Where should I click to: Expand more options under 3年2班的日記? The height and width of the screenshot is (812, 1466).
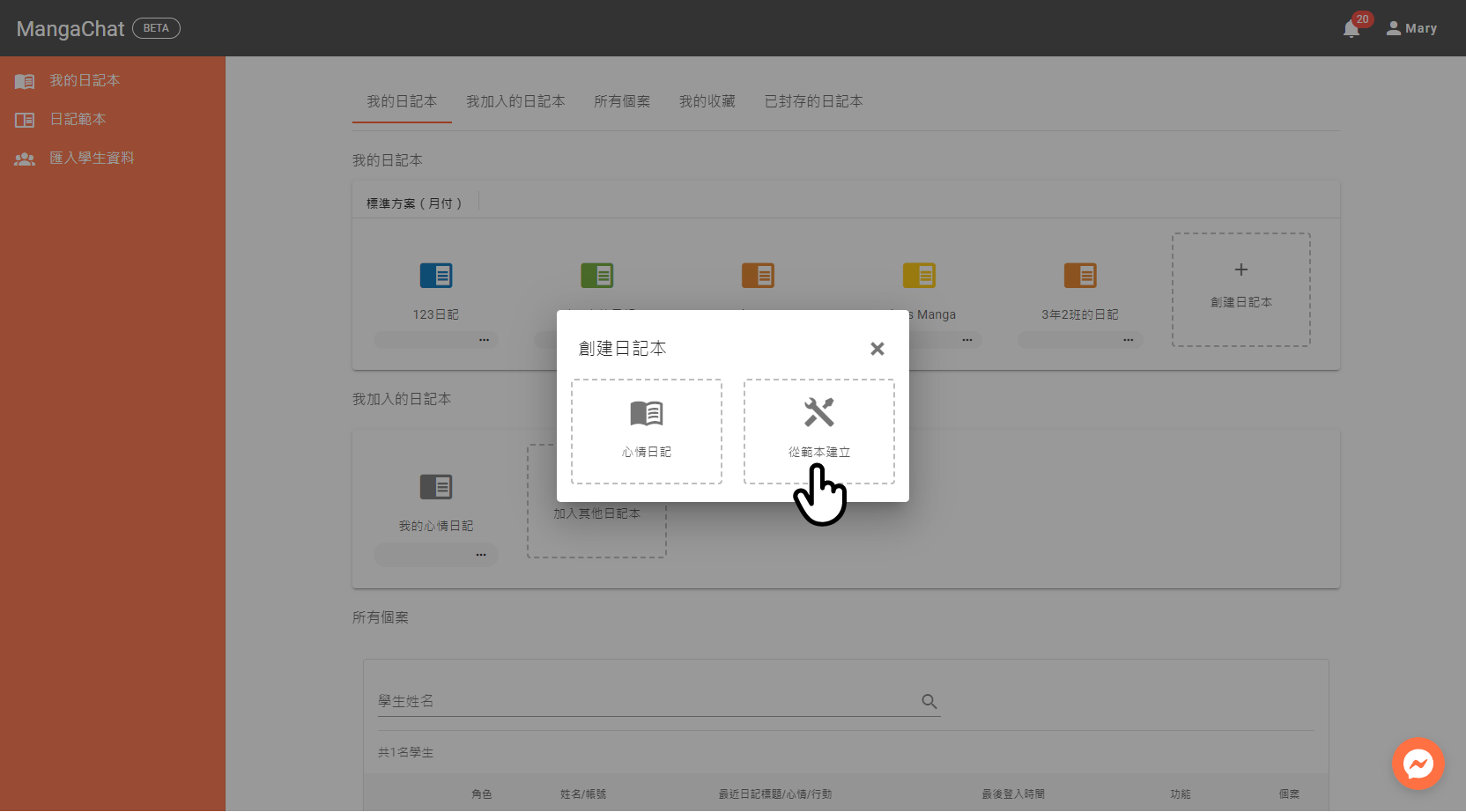point(1128,340)
